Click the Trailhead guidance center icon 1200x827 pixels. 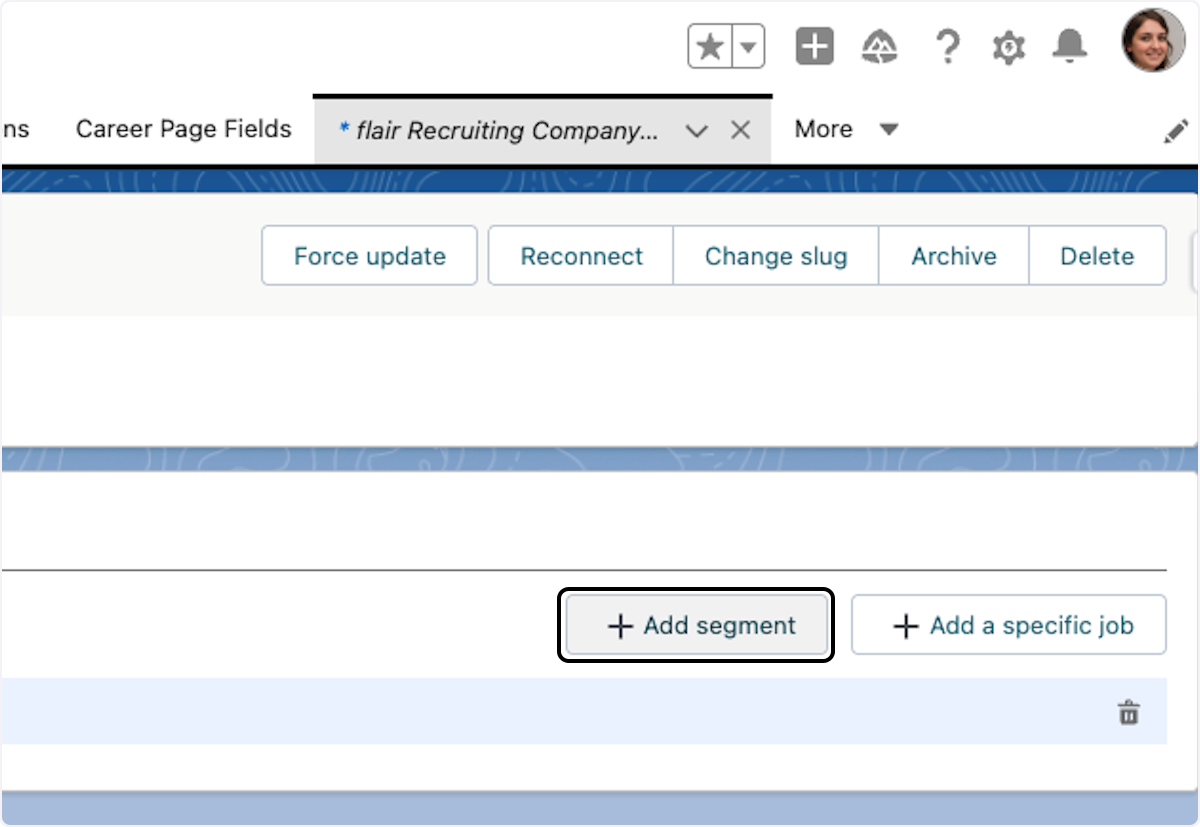click(x=879, y=45)
